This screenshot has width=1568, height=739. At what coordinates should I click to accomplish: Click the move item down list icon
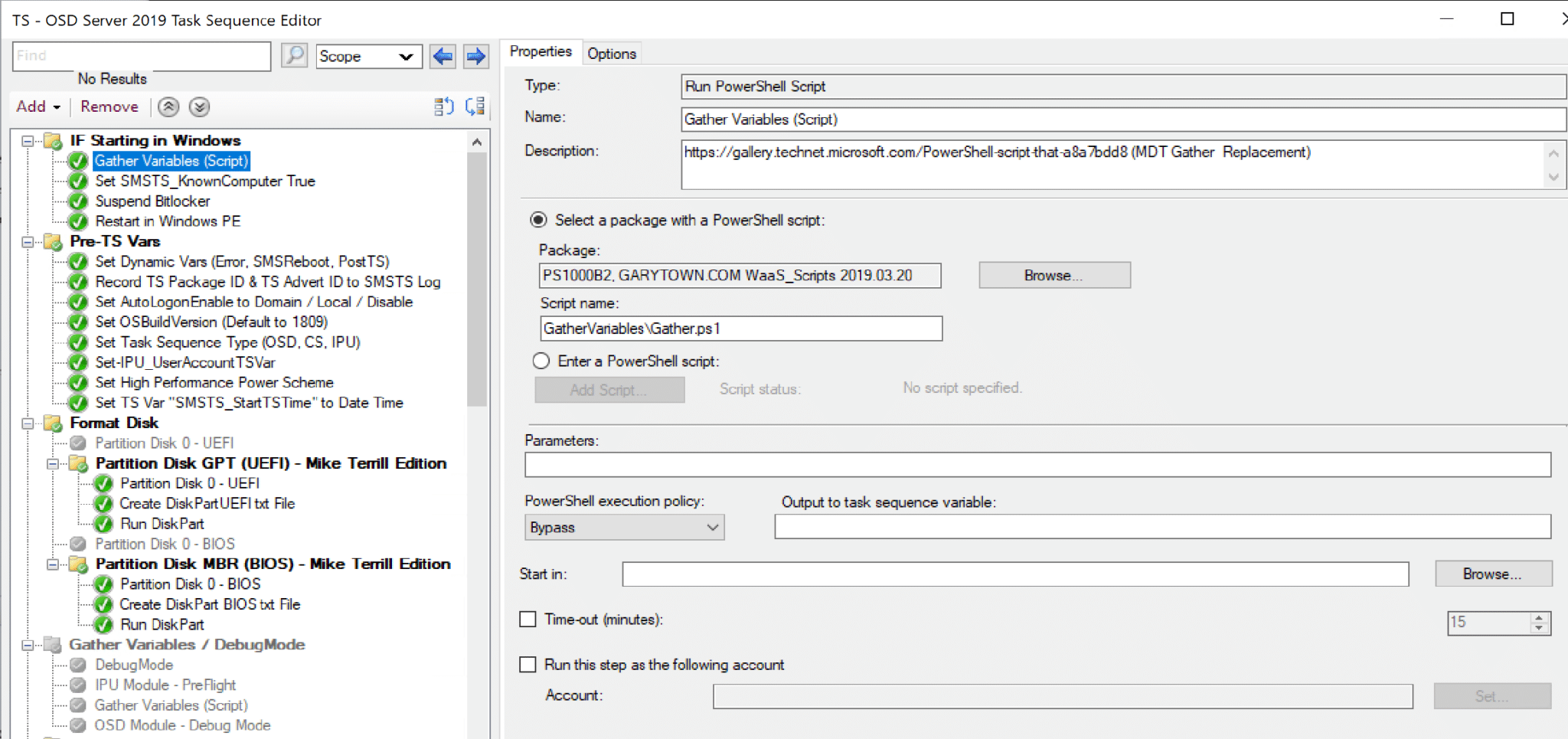click(474, 106)
